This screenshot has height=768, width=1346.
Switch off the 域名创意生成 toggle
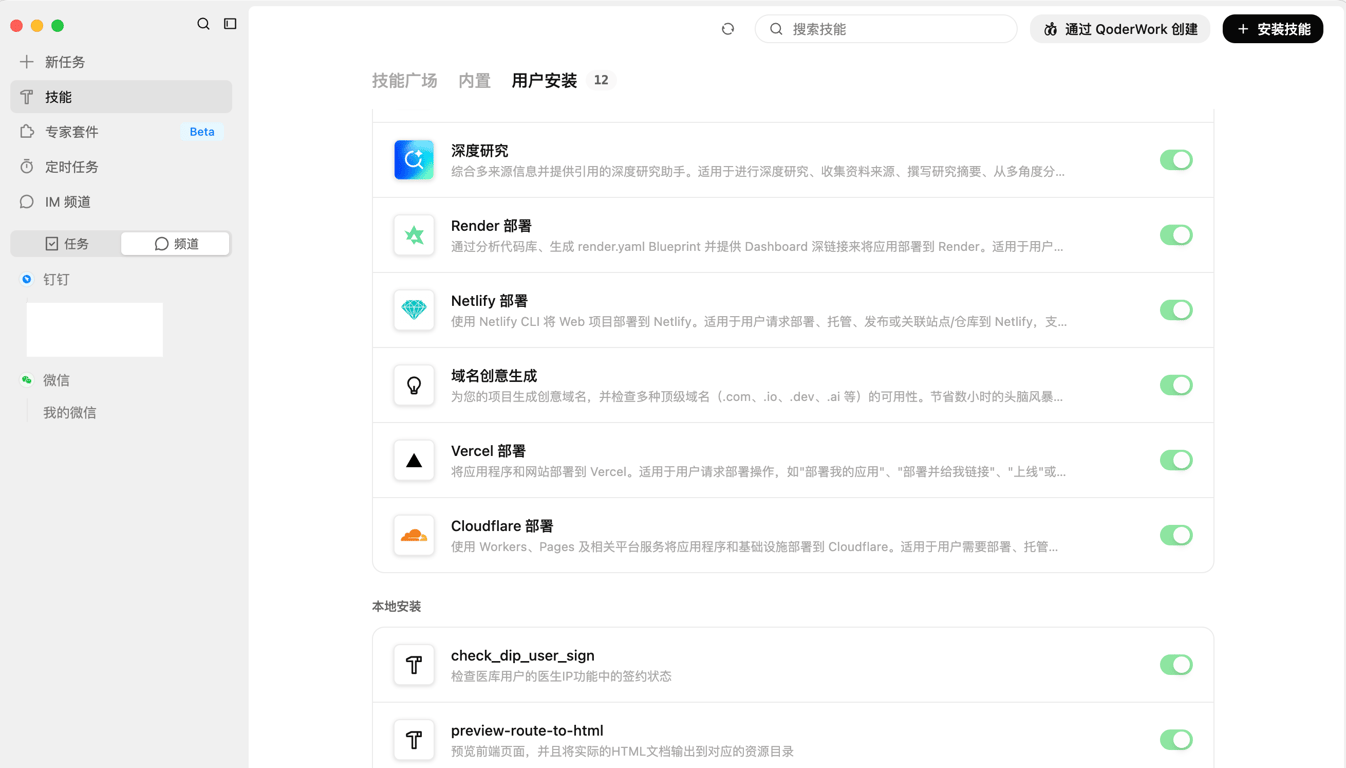point(1176,385)
